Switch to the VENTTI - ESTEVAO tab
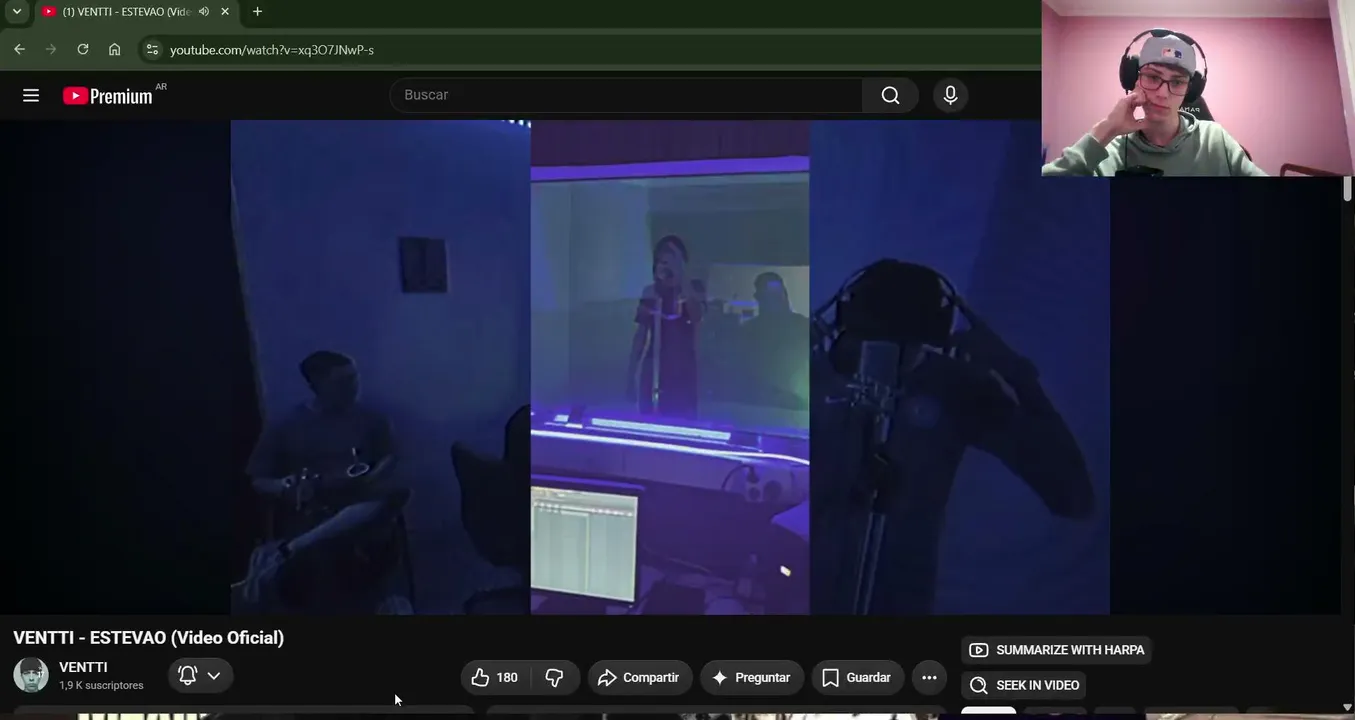This screenshot has width=1355, height=720. (x=125, y=12)
